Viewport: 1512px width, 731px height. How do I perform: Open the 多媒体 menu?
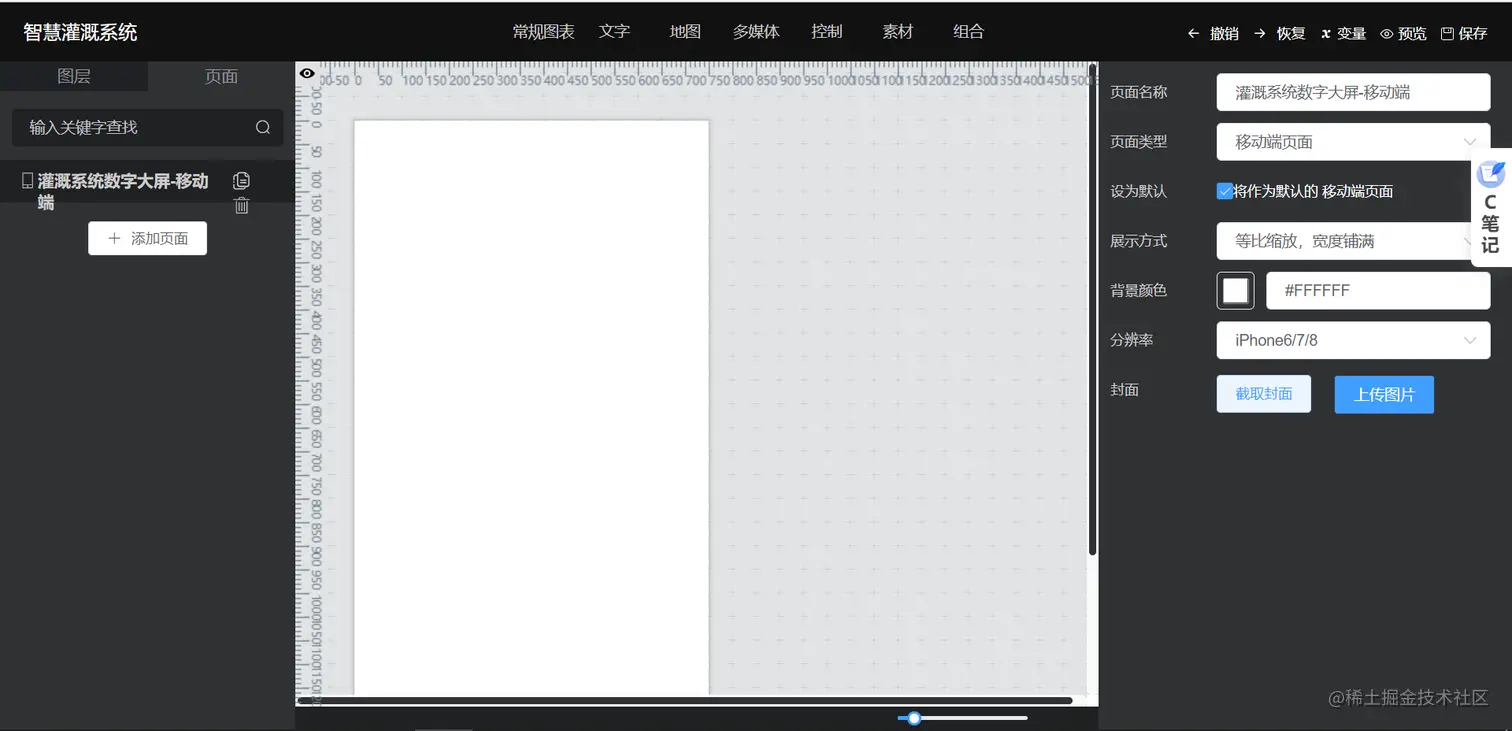[756, 32]
